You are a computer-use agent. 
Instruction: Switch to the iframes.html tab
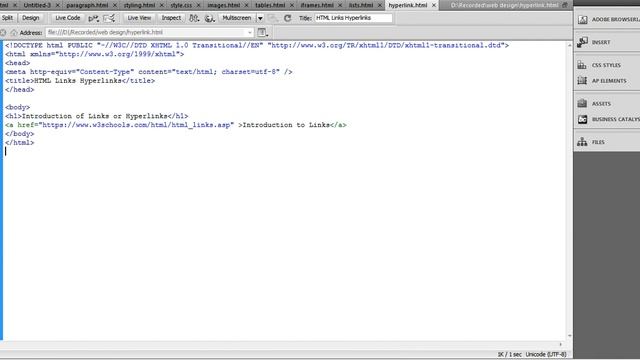[x=317, y=5]
